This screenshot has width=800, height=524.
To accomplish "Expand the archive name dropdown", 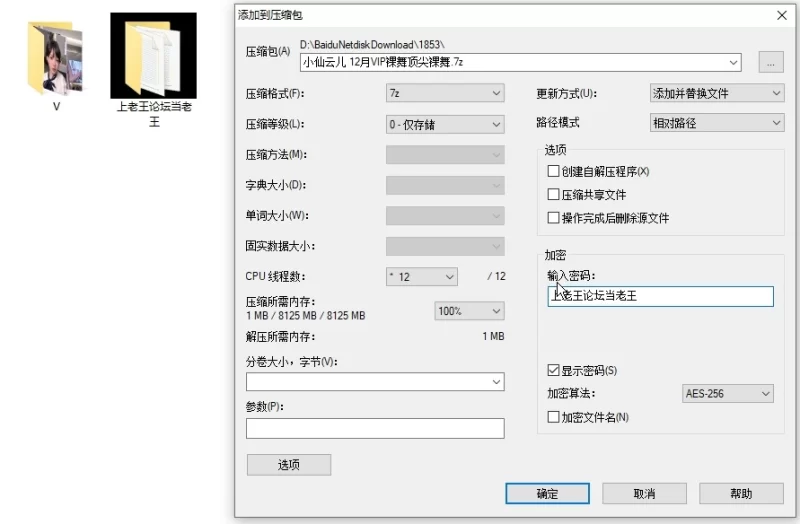I will click(x=733, y=63).
